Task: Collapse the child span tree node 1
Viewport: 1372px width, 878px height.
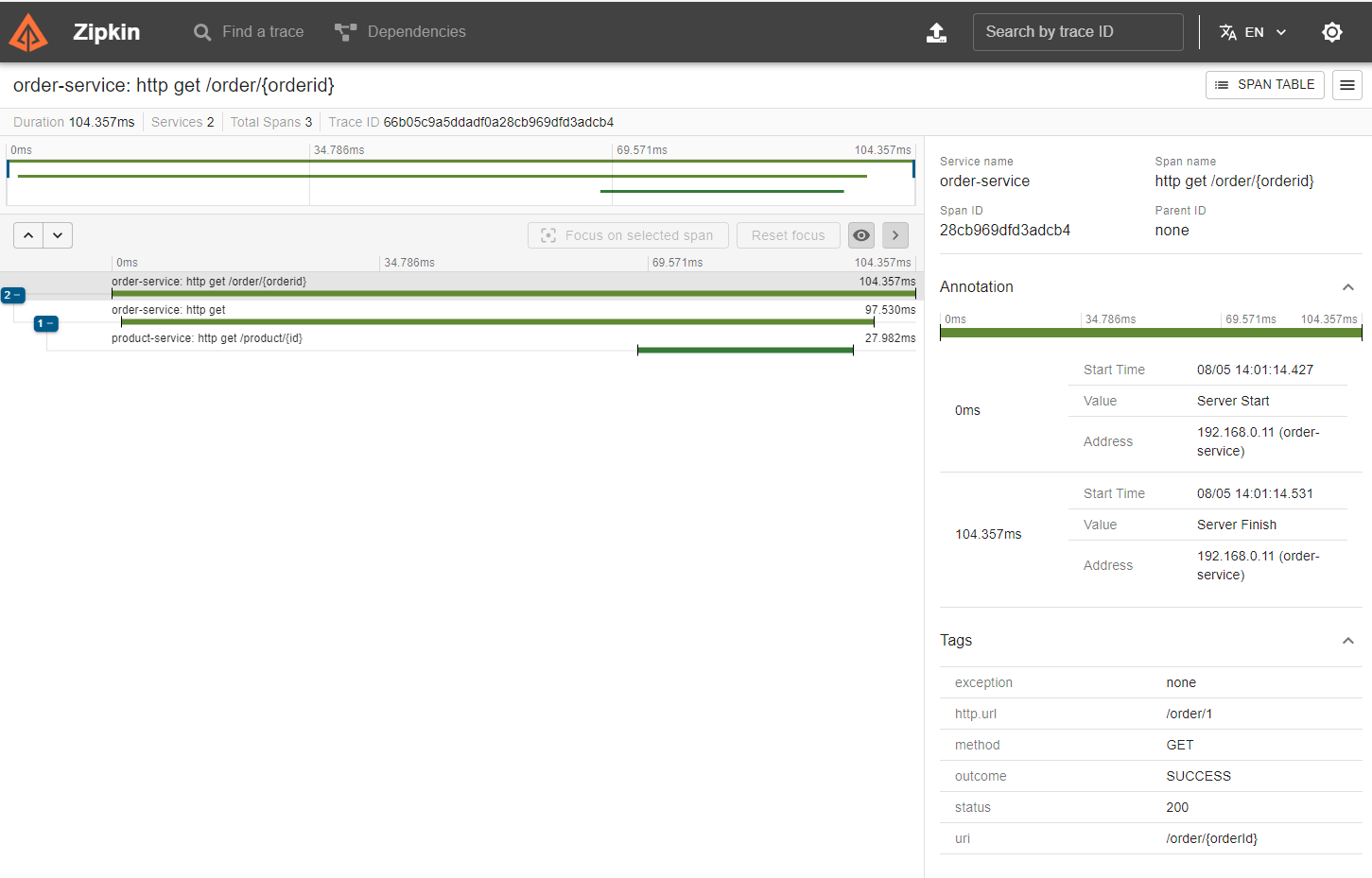Action: click(45, 324)
